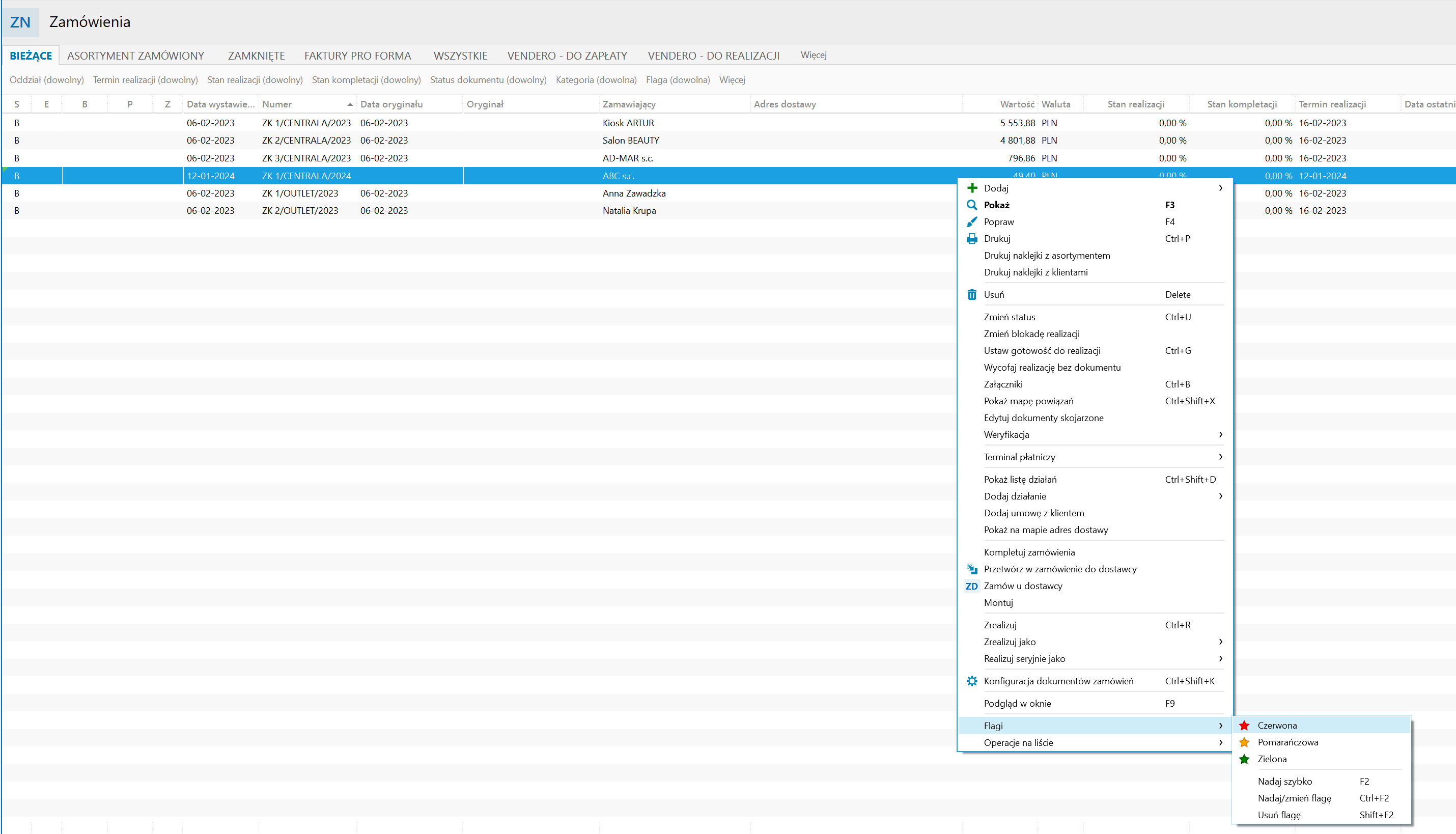The height and width of the screenshot is (834, 1456).
Task: Select the green star flag icon
Action: [x=1244, y=759]
